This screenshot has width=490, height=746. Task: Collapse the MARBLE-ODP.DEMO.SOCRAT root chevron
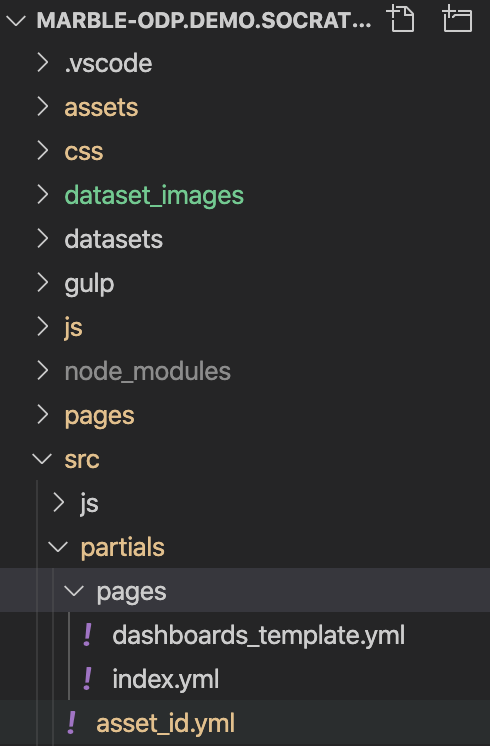pos(16,20)
